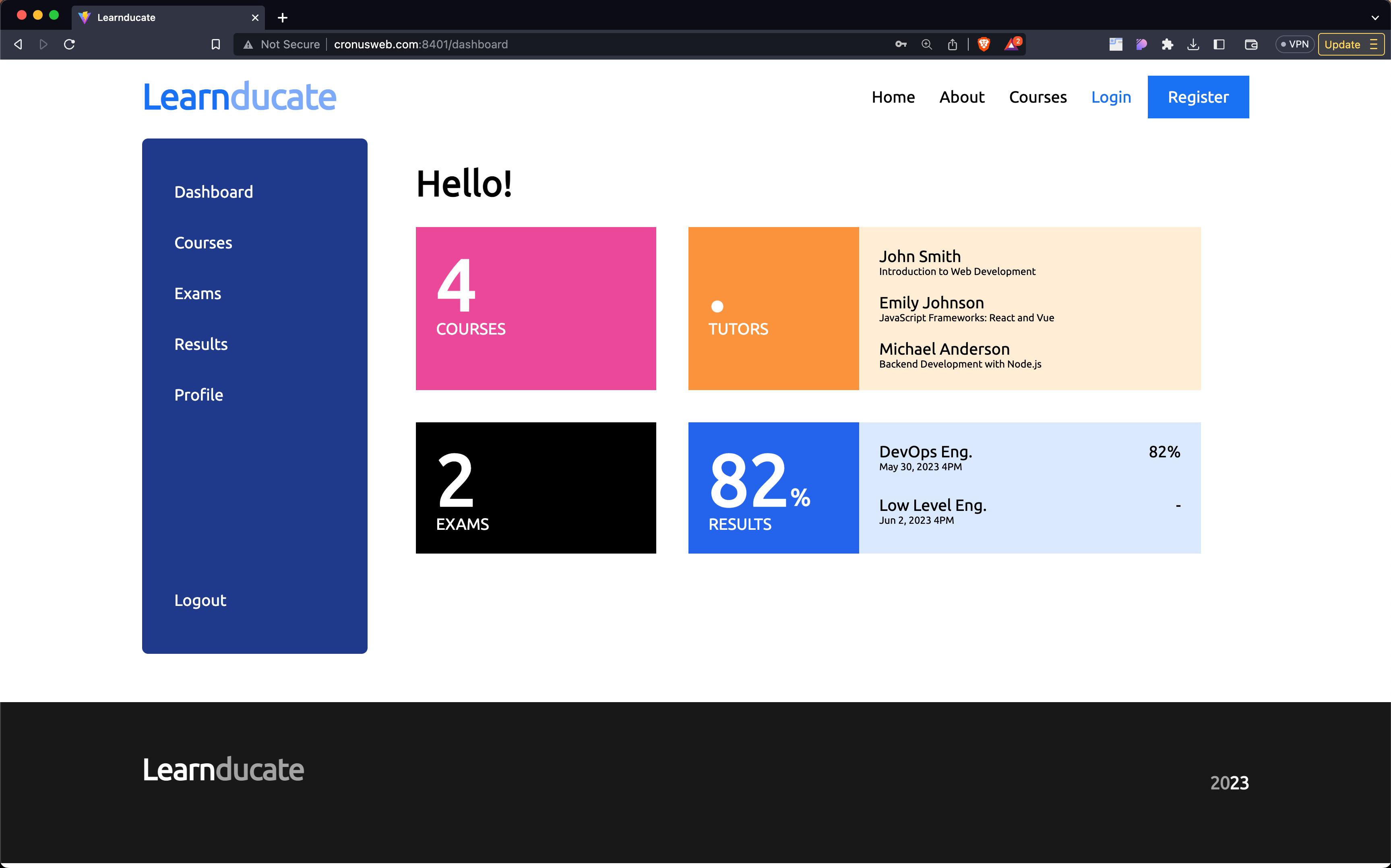This screenshot has width=1391, height=868.
Task: Open the browser extensions puzzle icon
Action: tap(1167, 44)
